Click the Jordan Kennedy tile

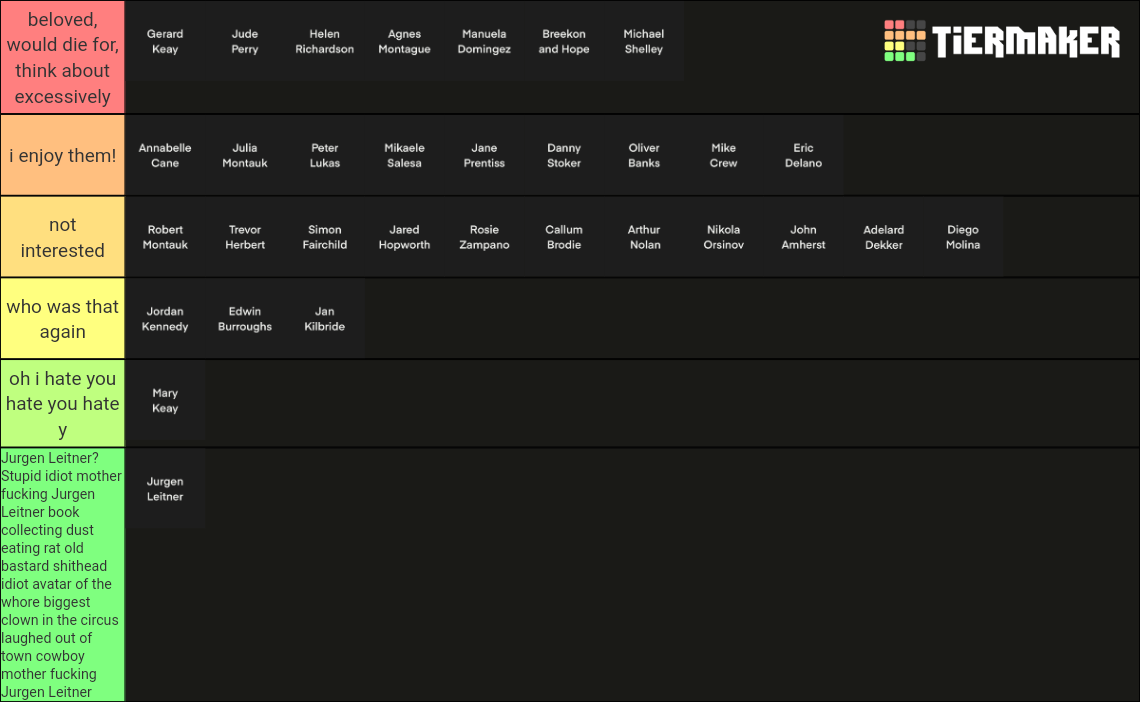165,319
